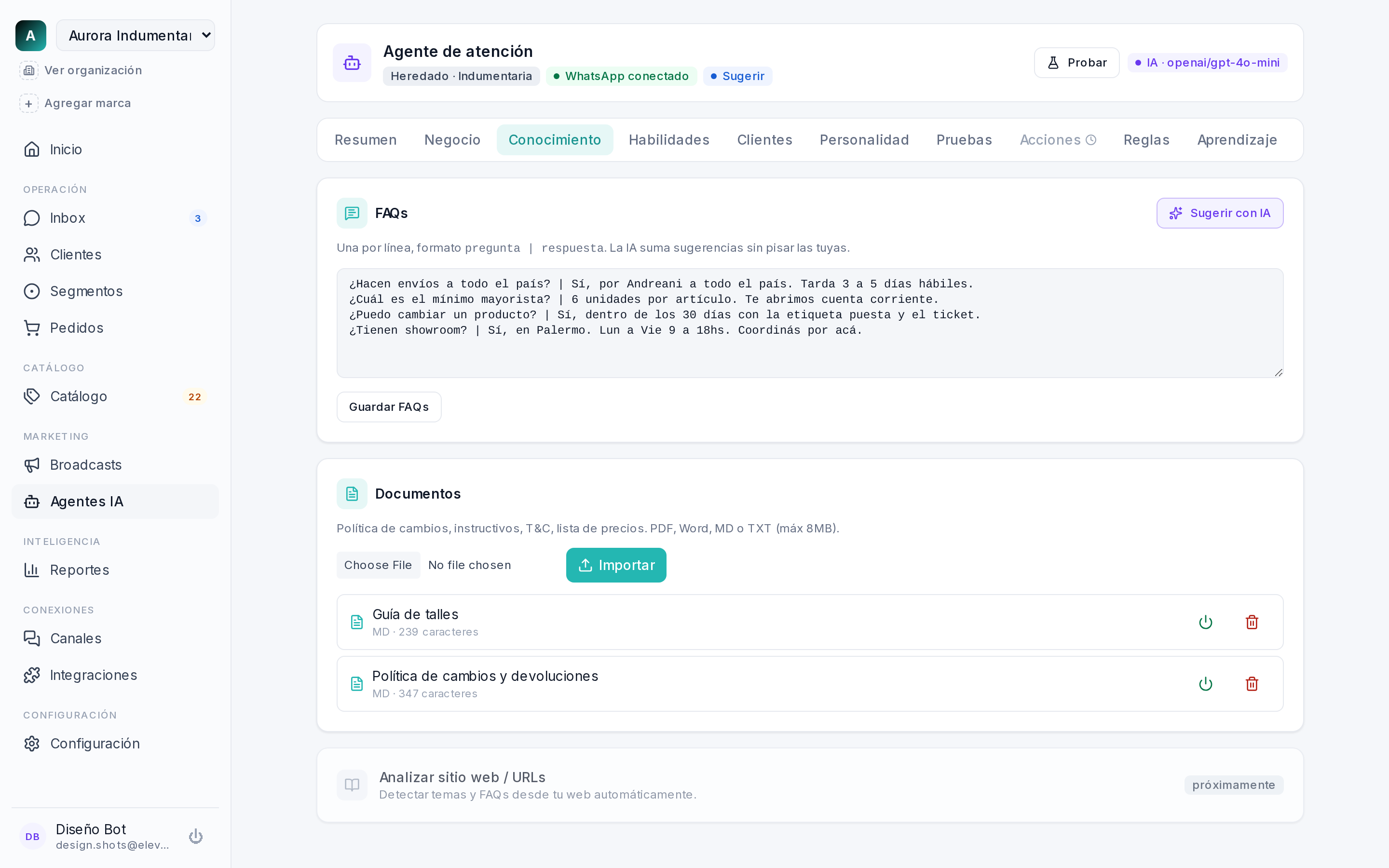Open Catálogo in the sidebar

[x=115, y=397]
